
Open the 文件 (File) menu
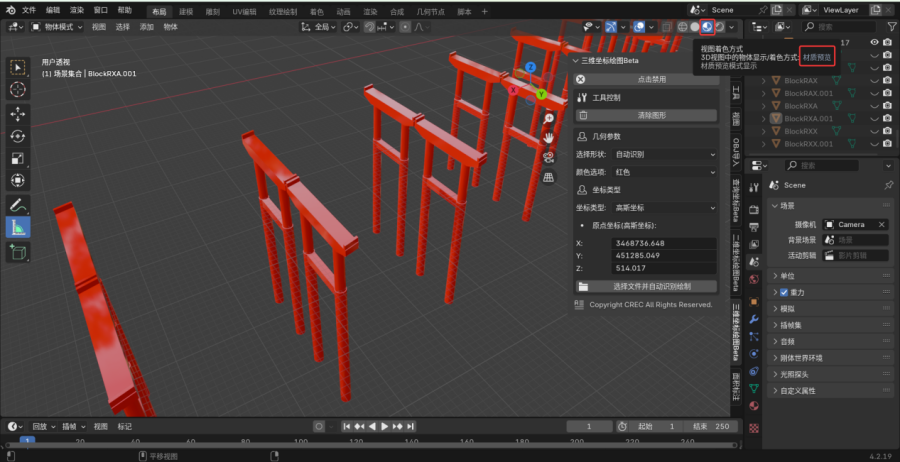(x=28, y=9)
